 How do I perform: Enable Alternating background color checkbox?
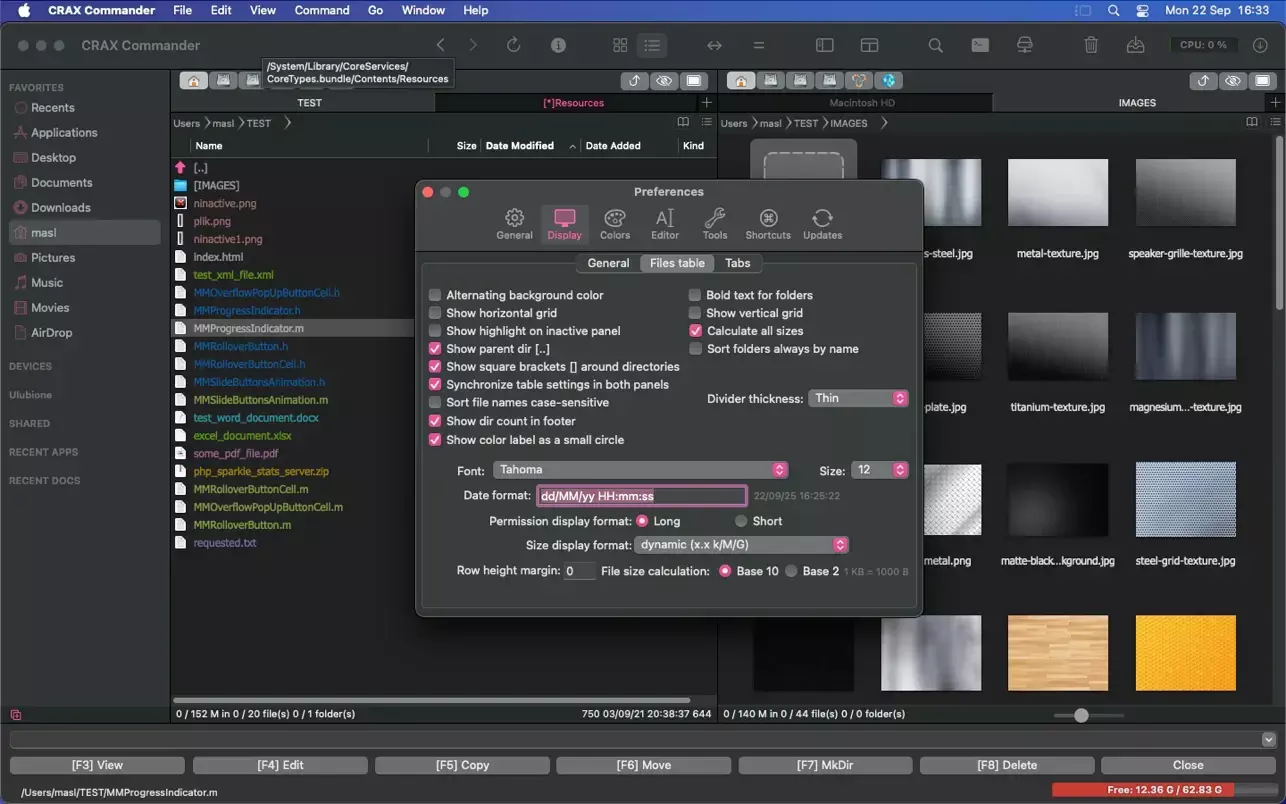(435, 295)
